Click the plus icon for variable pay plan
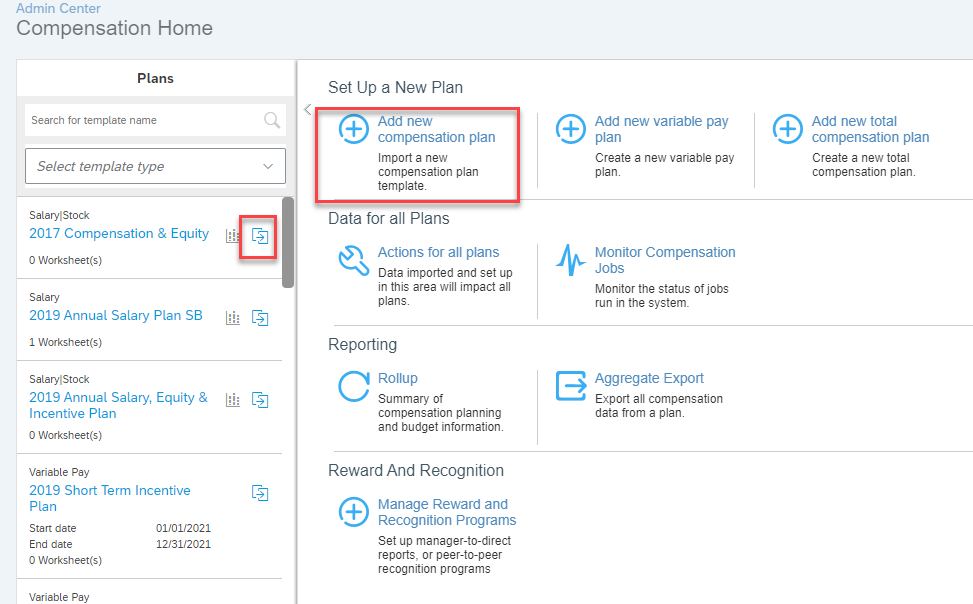 570,129
